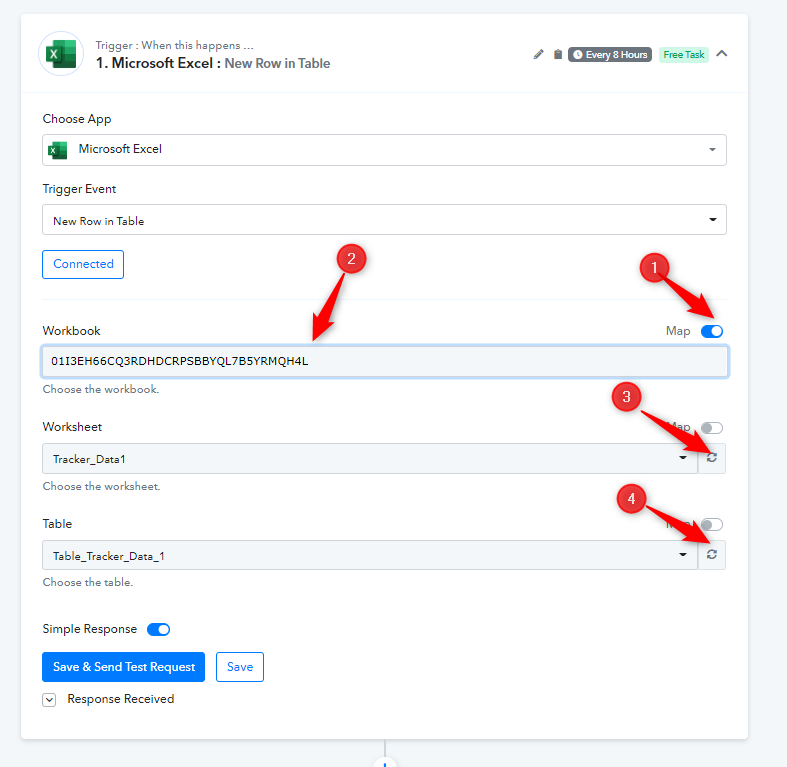Click the clipboard icon in header
The width and height of the screenshot is (787, 767).
[x=558, y=54]
